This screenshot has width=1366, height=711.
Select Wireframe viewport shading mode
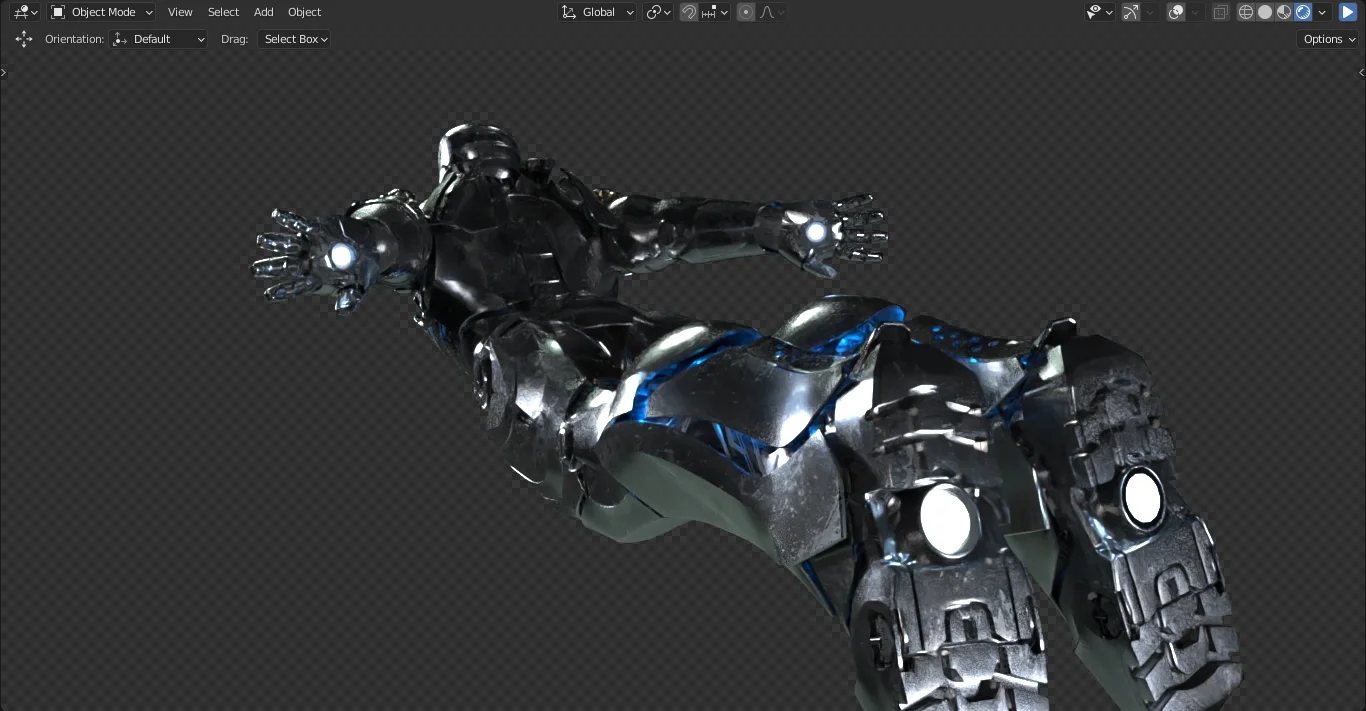(x=1245, y=12)
